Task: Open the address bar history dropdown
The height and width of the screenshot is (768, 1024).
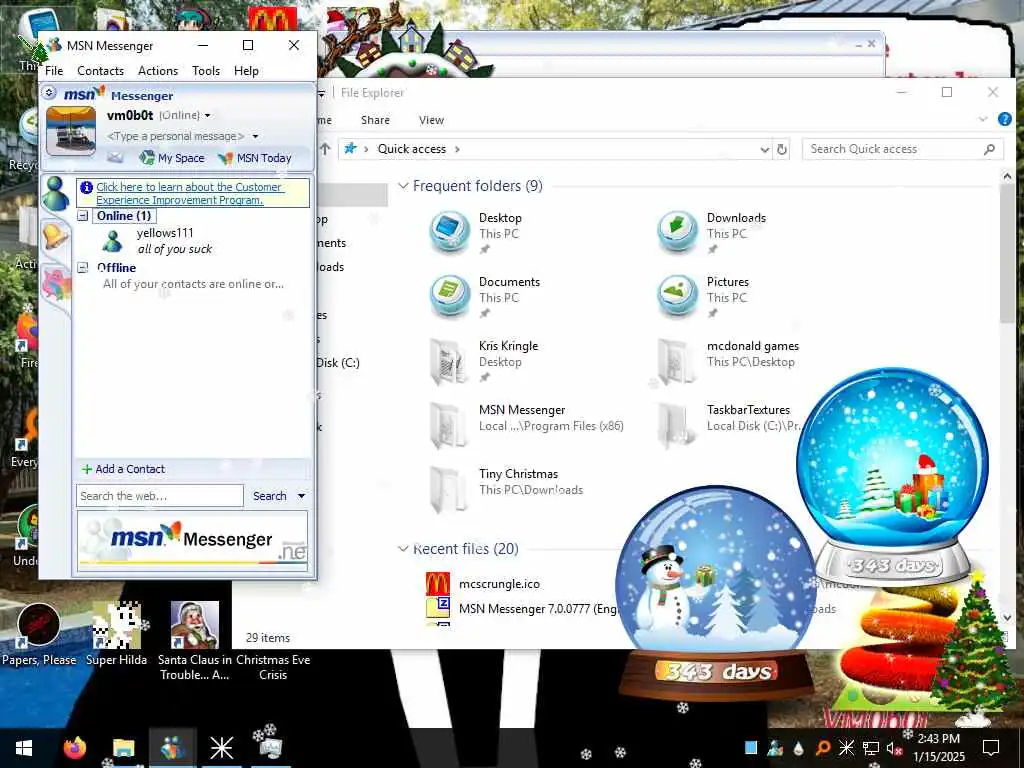Action: [764, 150]
